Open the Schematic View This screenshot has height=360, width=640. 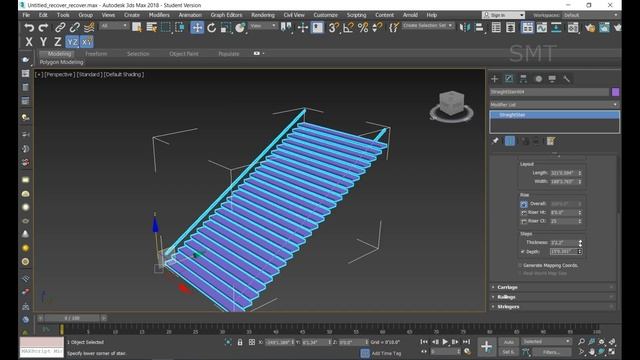click(556, 28)
